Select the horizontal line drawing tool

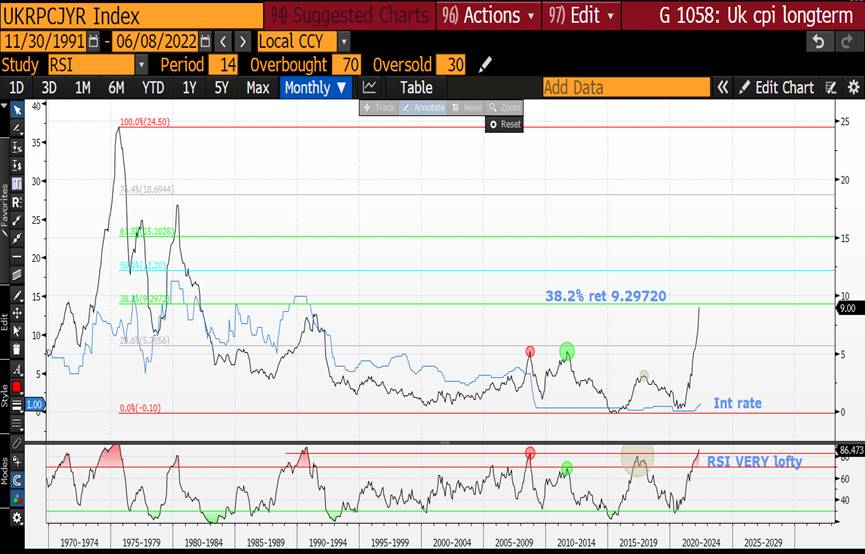[17, 257]
